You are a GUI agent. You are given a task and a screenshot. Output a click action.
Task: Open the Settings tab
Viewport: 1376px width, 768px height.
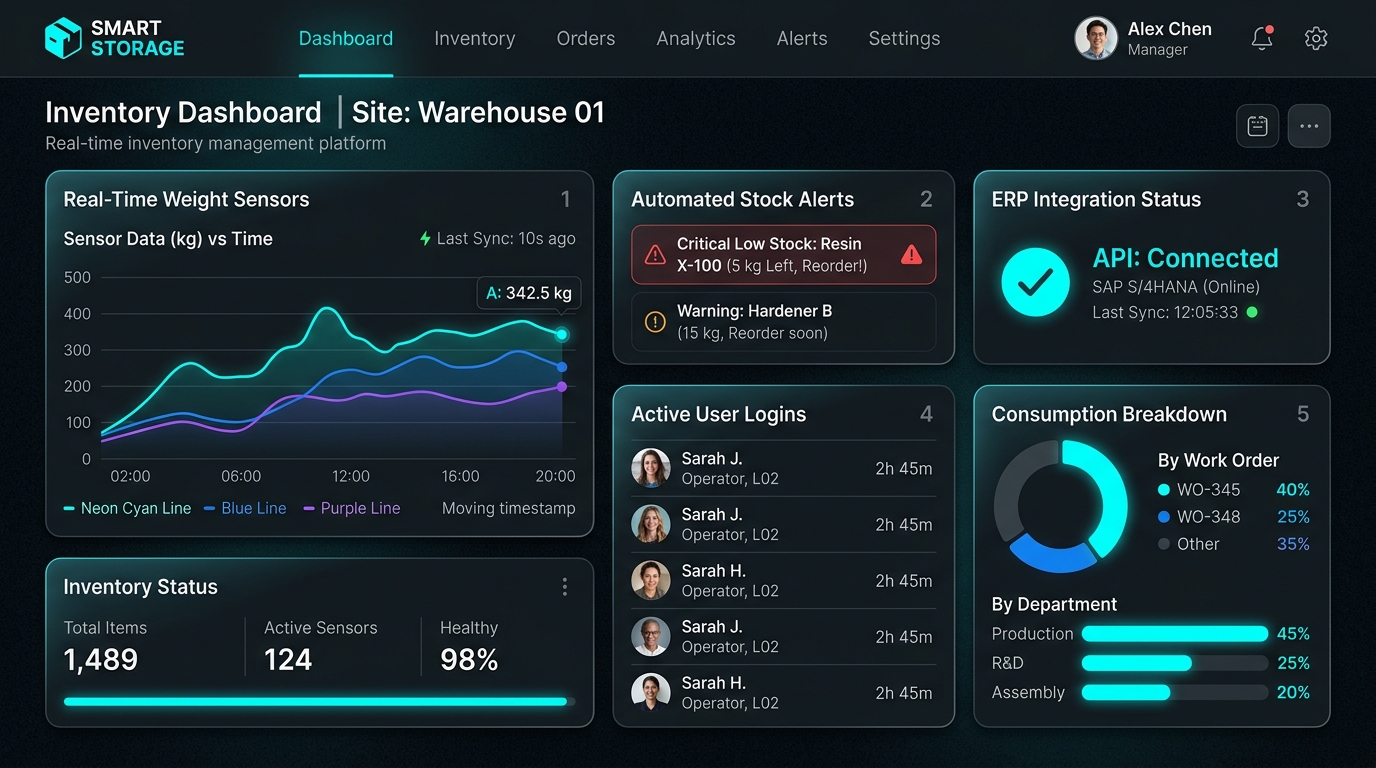tap(904, 39)
